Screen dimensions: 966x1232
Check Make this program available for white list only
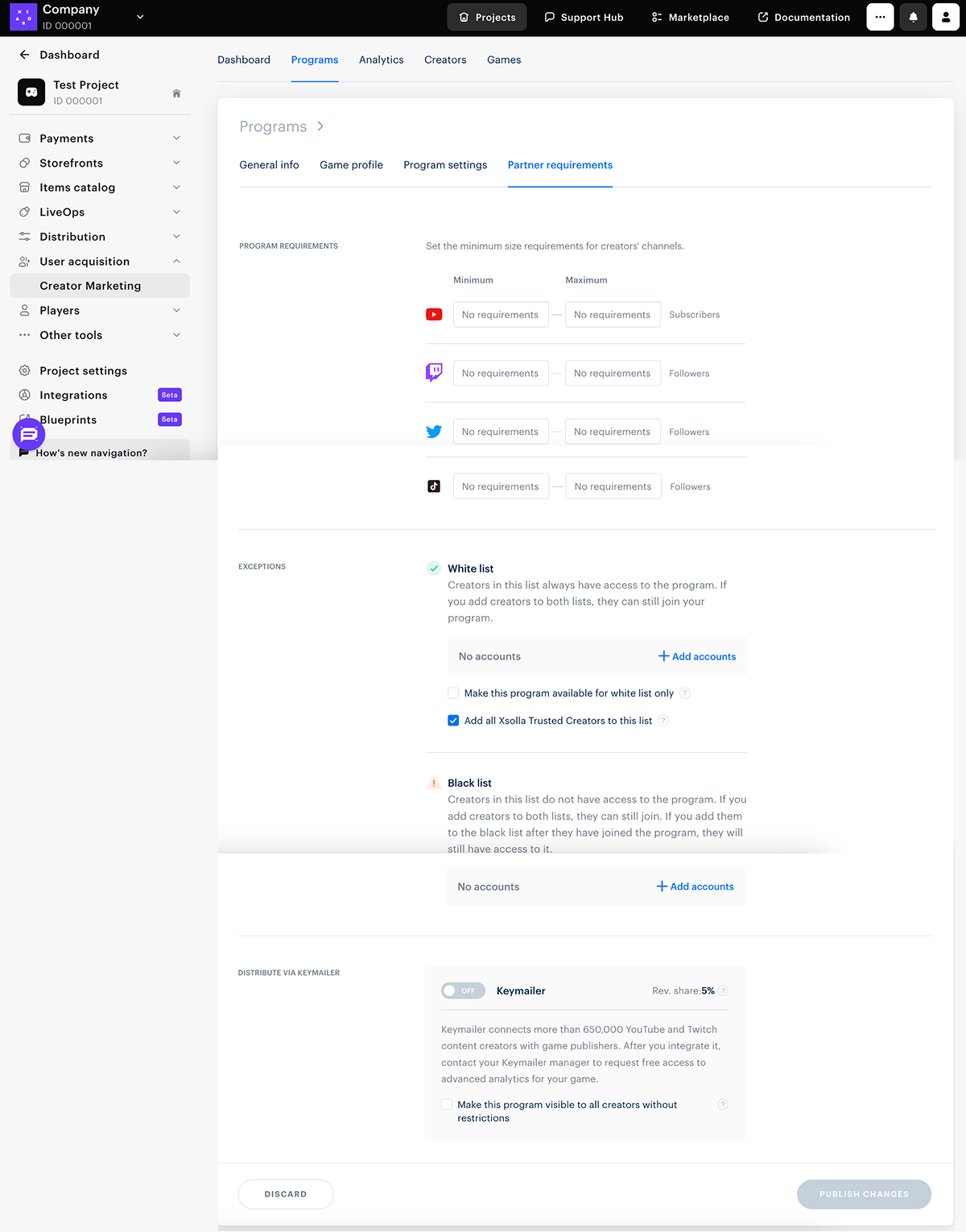(453, 693)
